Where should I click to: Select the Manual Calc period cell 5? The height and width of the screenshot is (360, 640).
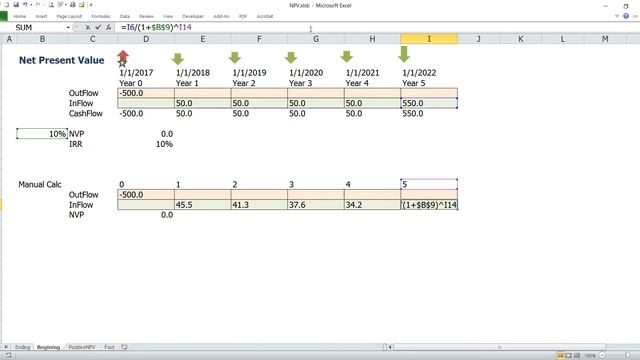pos(429,184)
